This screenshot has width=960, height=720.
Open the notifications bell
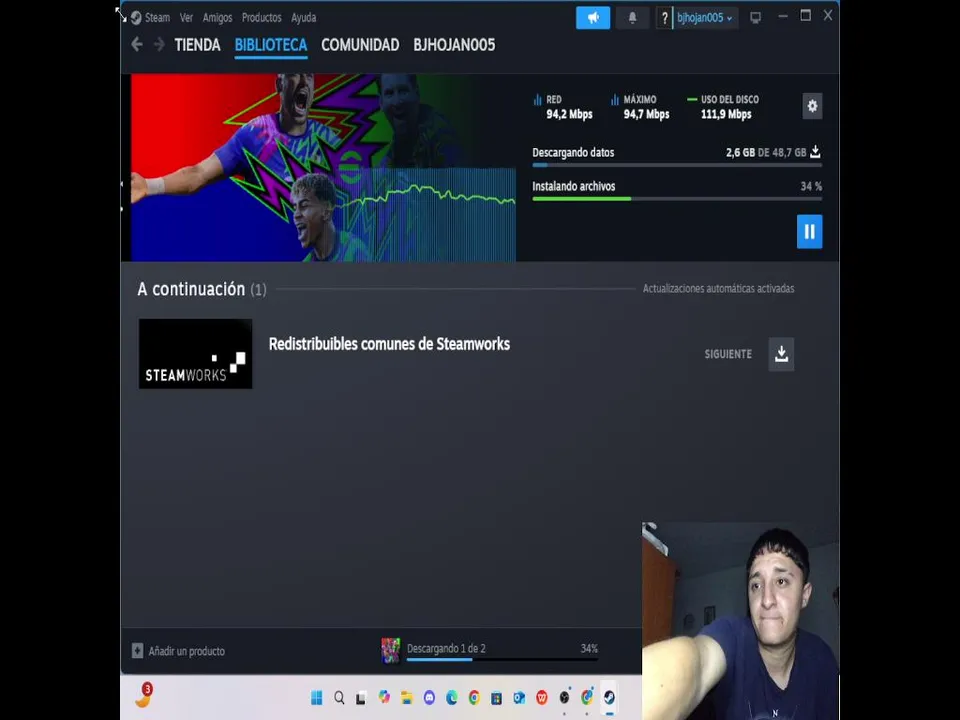coord(632,18)
